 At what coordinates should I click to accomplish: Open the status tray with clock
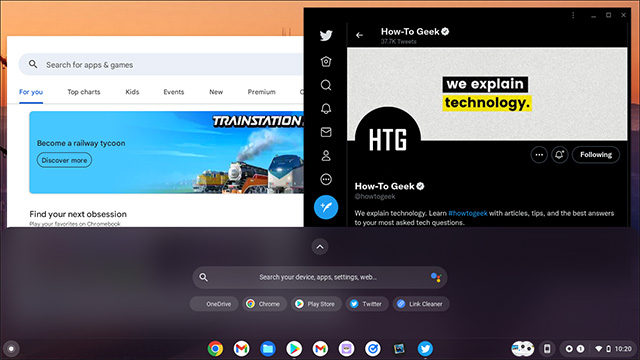[598, 349]
